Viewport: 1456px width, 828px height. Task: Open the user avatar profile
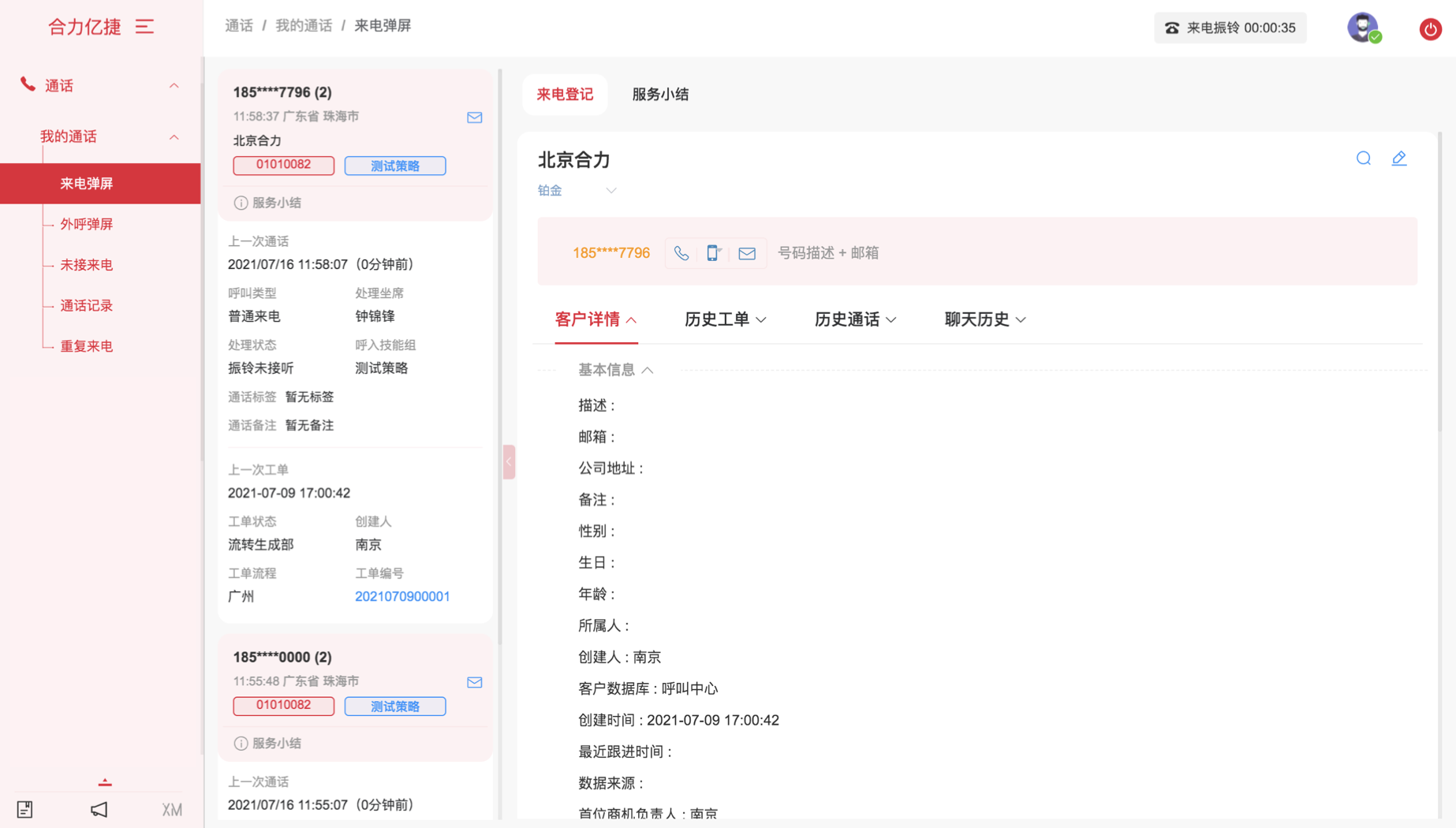[1362, 28]
